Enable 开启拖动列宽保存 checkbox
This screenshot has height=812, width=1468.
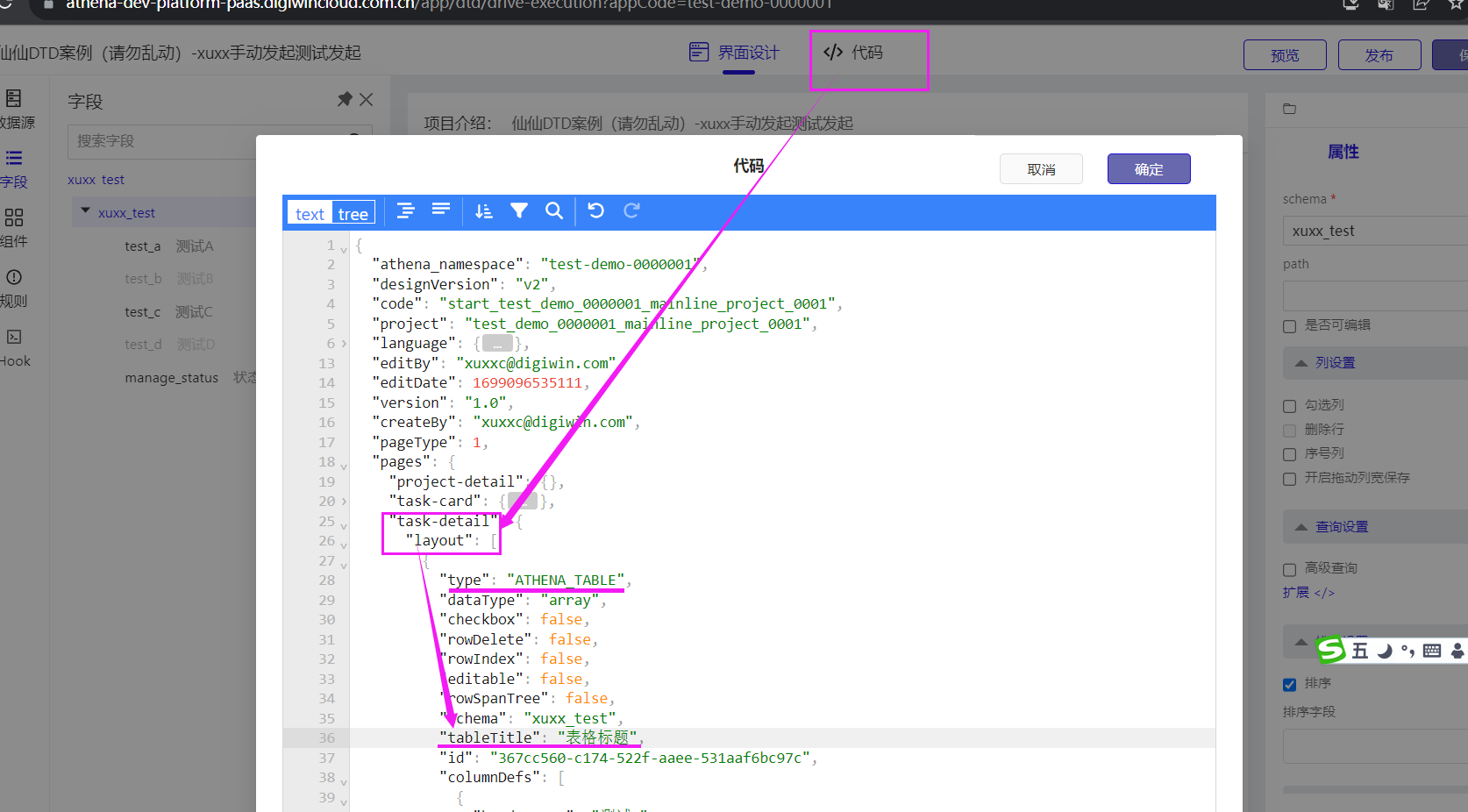[x=1289, y=479]
